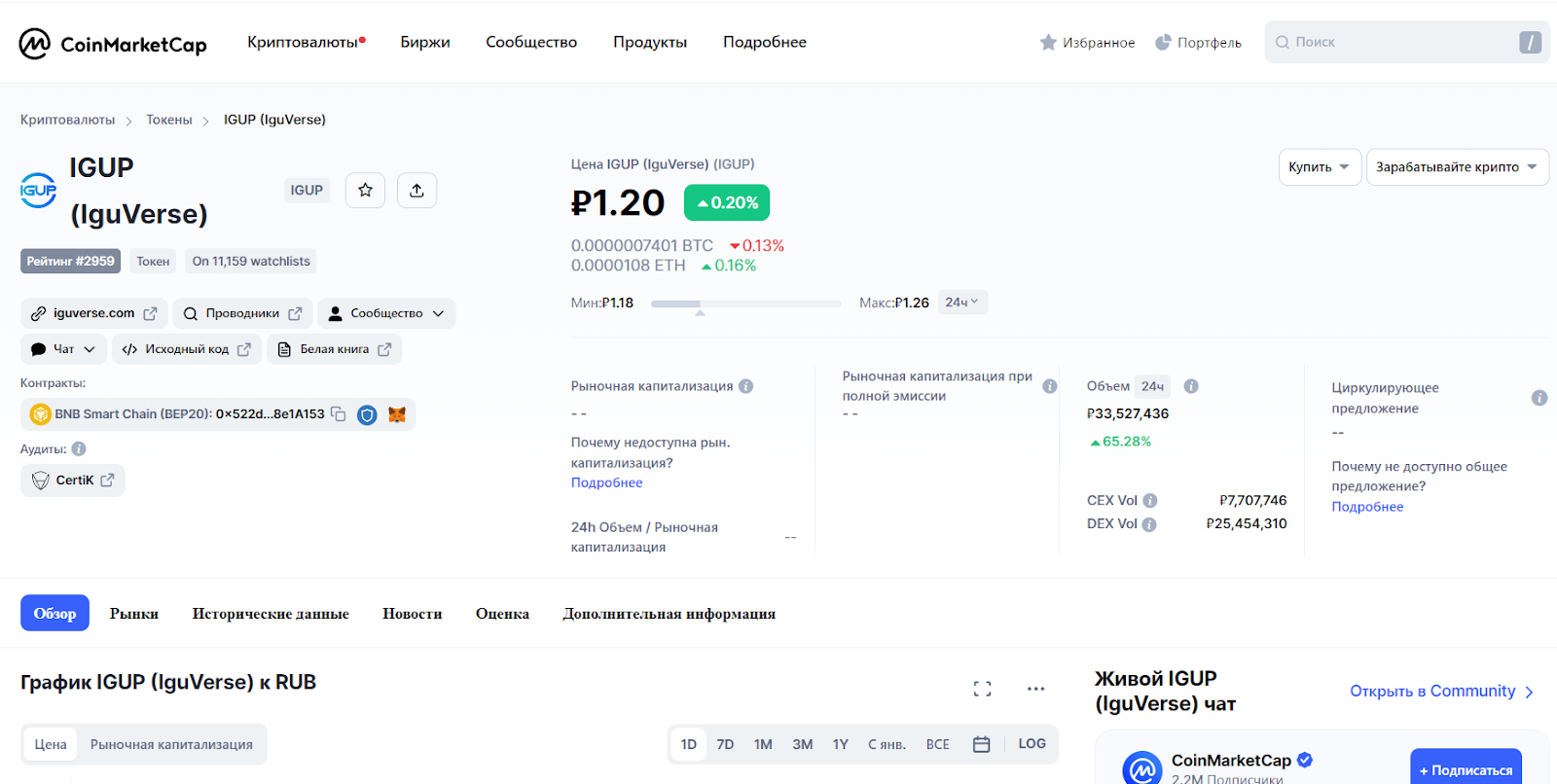The width and height of the screenshot is (1557, 784).
Task: Open Белая книга whitepaper link
Action: click(335, 349)
